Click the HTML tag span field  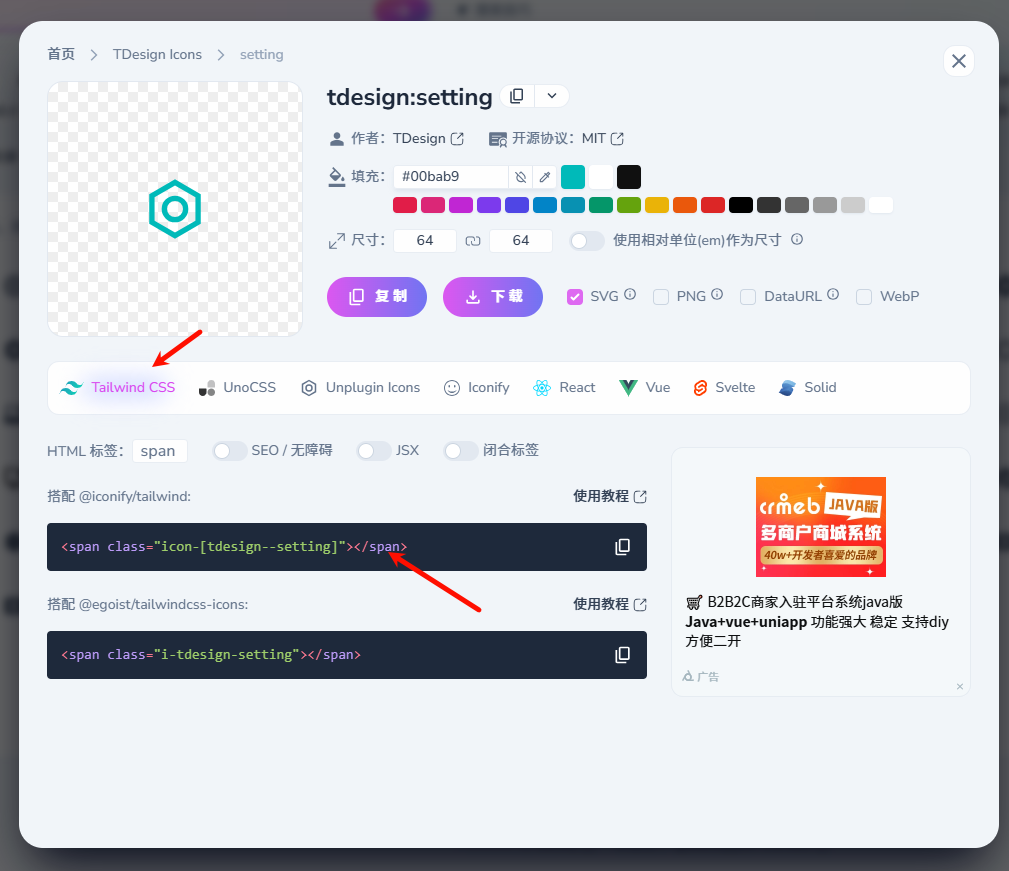point(160,451)
